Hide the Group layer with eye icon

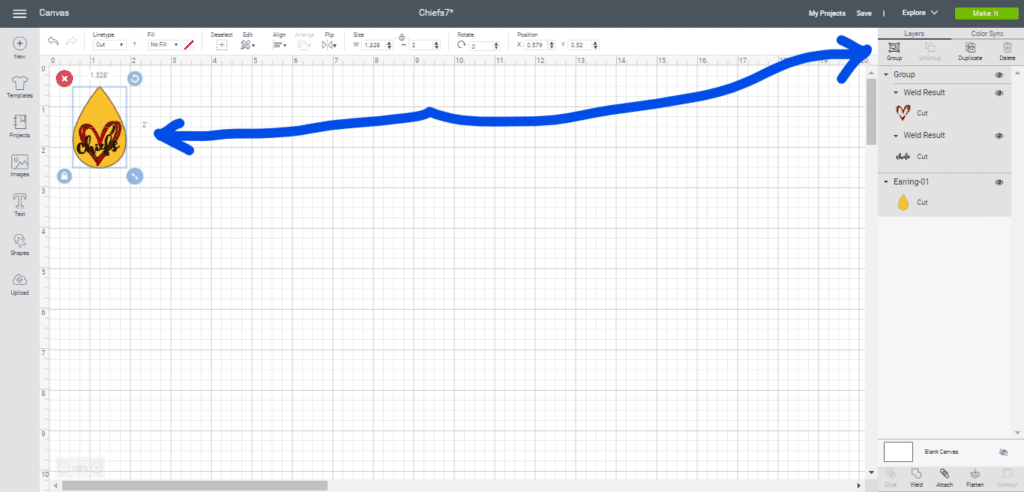pos(998,75)
